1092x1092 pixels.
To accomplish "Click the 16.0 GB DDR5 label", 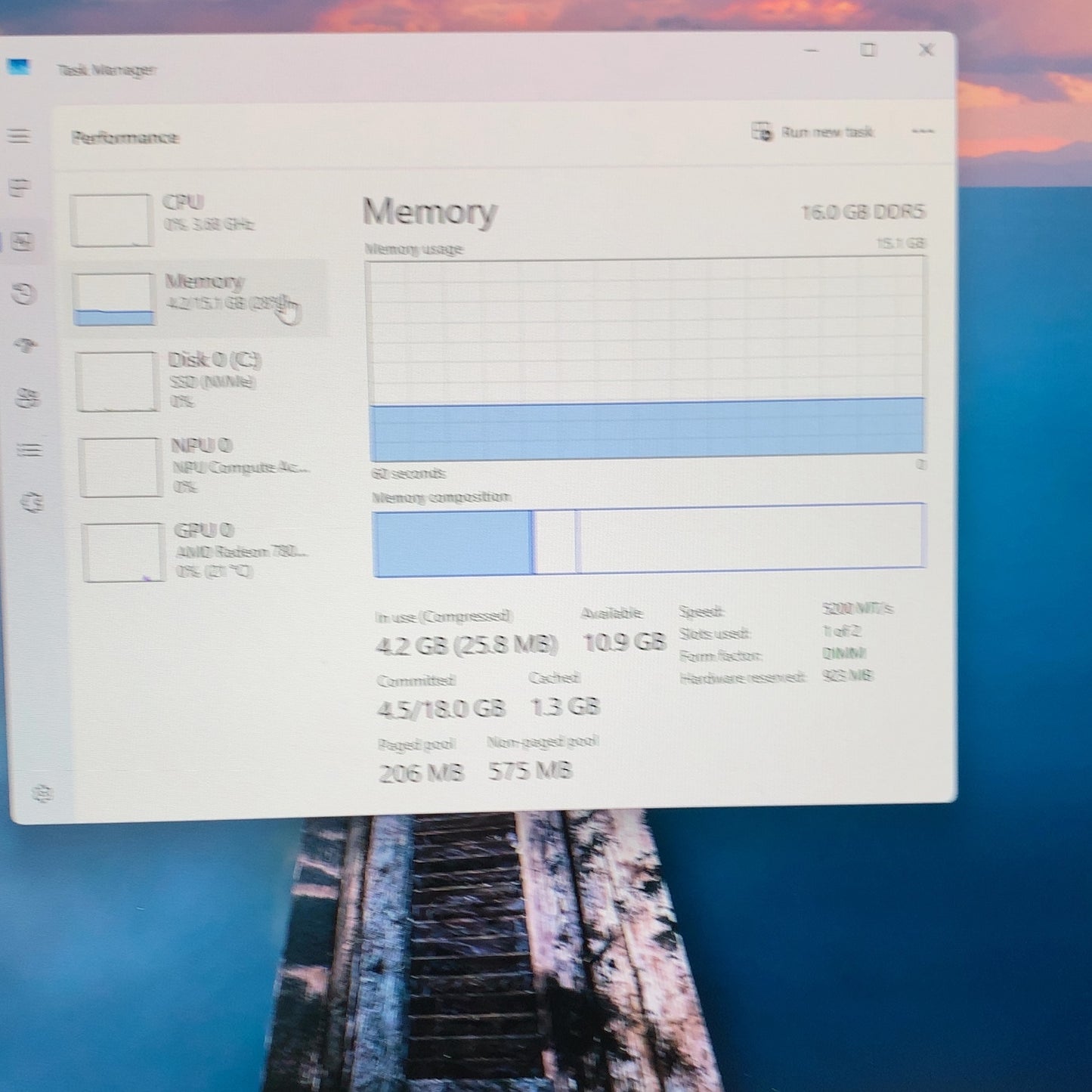I will click(x=862, y=212).
